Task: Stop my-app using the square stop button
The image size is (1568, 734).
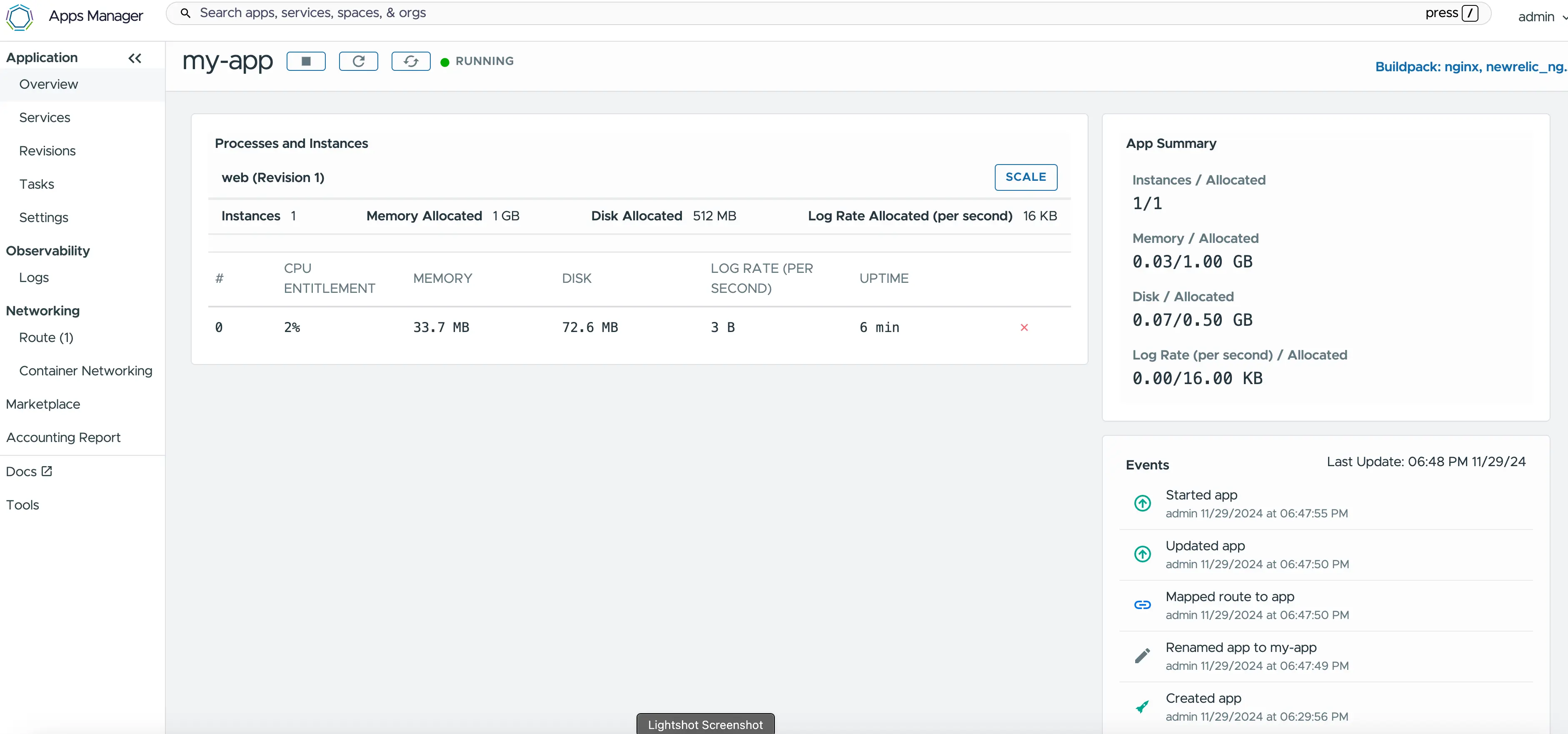Action: coord(306,61)
